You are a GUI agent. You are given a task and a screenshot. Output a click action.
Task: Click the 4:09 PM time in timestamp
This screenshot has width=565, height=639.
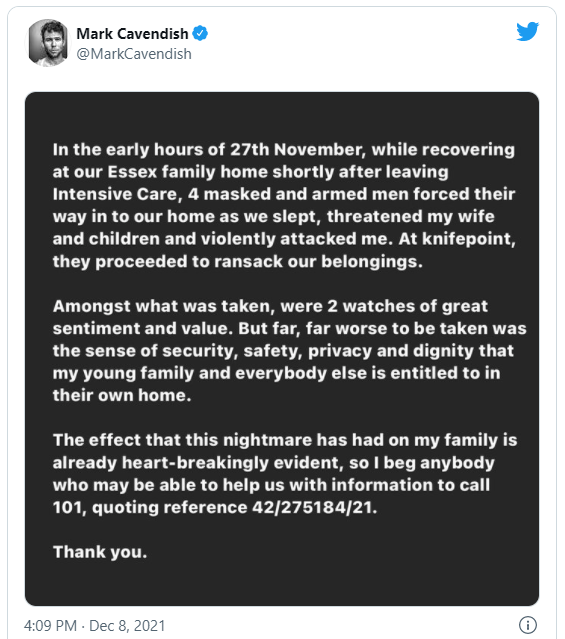[50, 626]
